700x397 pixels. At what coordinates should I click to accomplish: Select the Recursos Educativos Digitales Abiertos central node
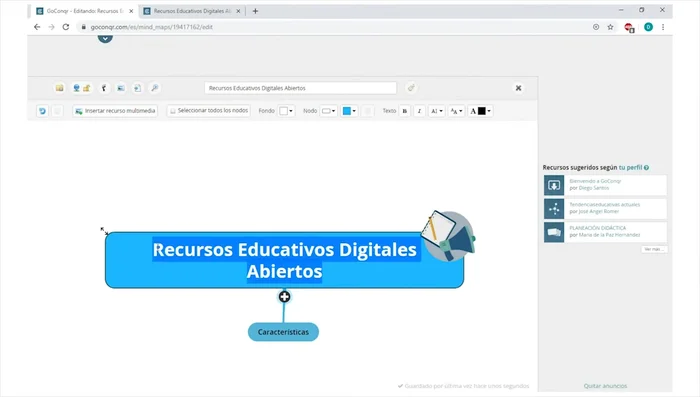tap(284, 260)
